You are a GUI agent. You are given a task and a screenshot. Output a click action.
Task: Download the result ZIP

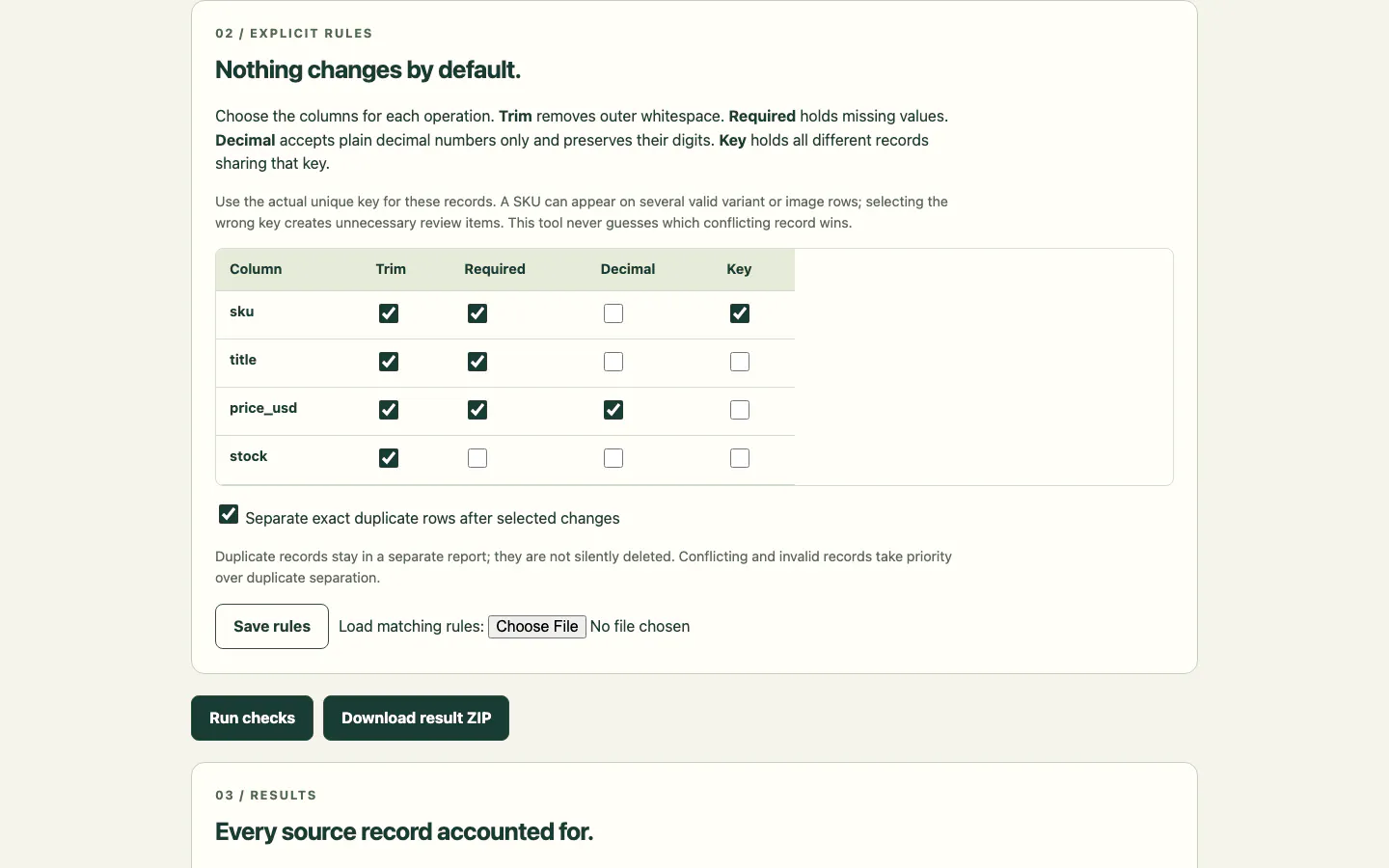pos(416,718)
